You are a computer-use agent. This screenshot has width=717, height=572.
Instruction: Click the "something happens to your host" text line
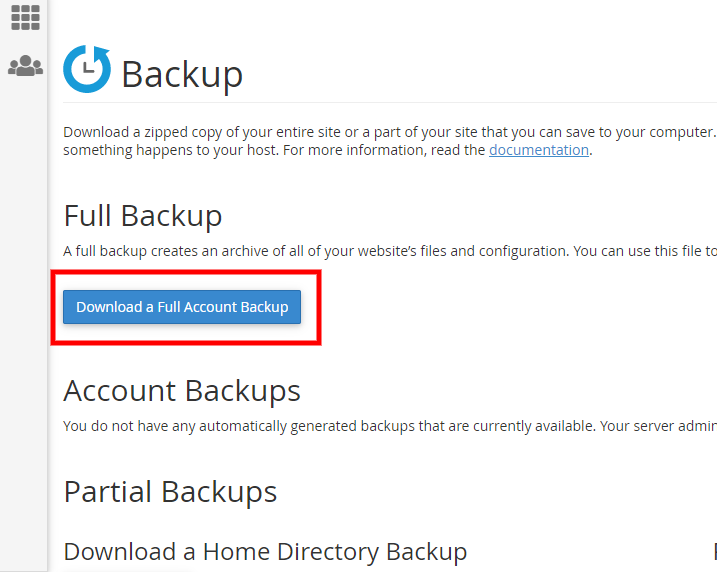pos(171,150)
